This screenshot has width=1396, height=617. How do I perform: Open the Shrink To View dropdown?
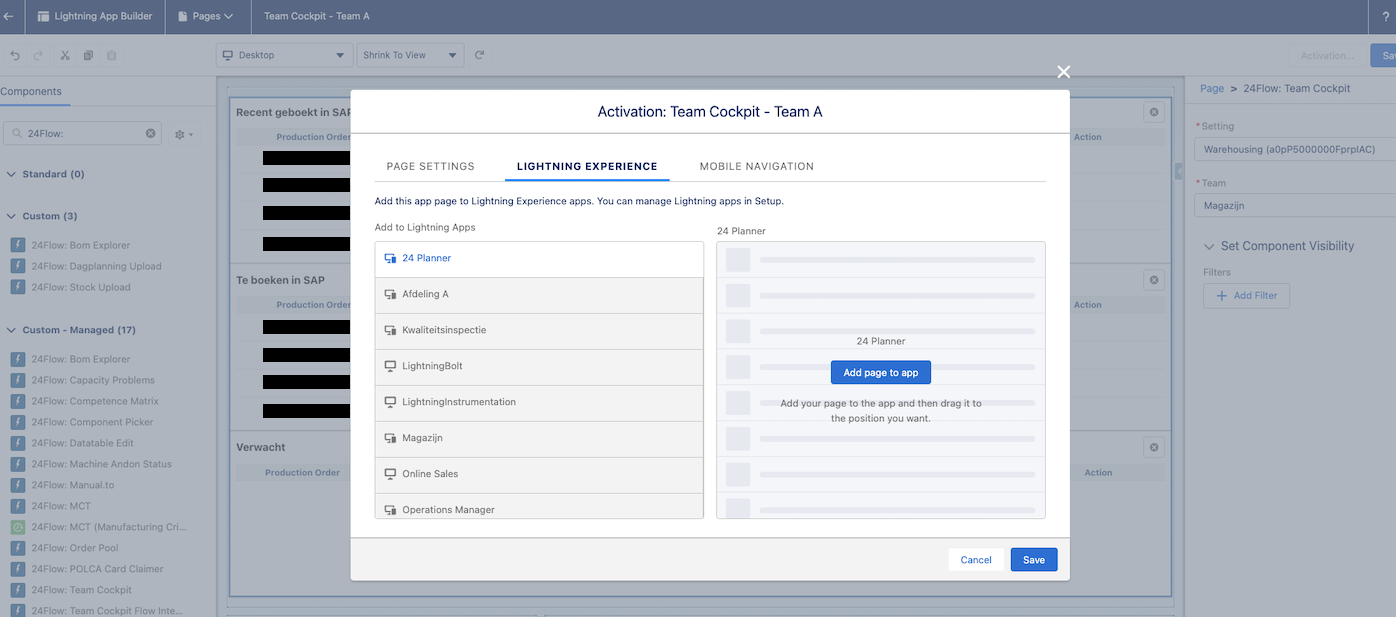point(410,55)
